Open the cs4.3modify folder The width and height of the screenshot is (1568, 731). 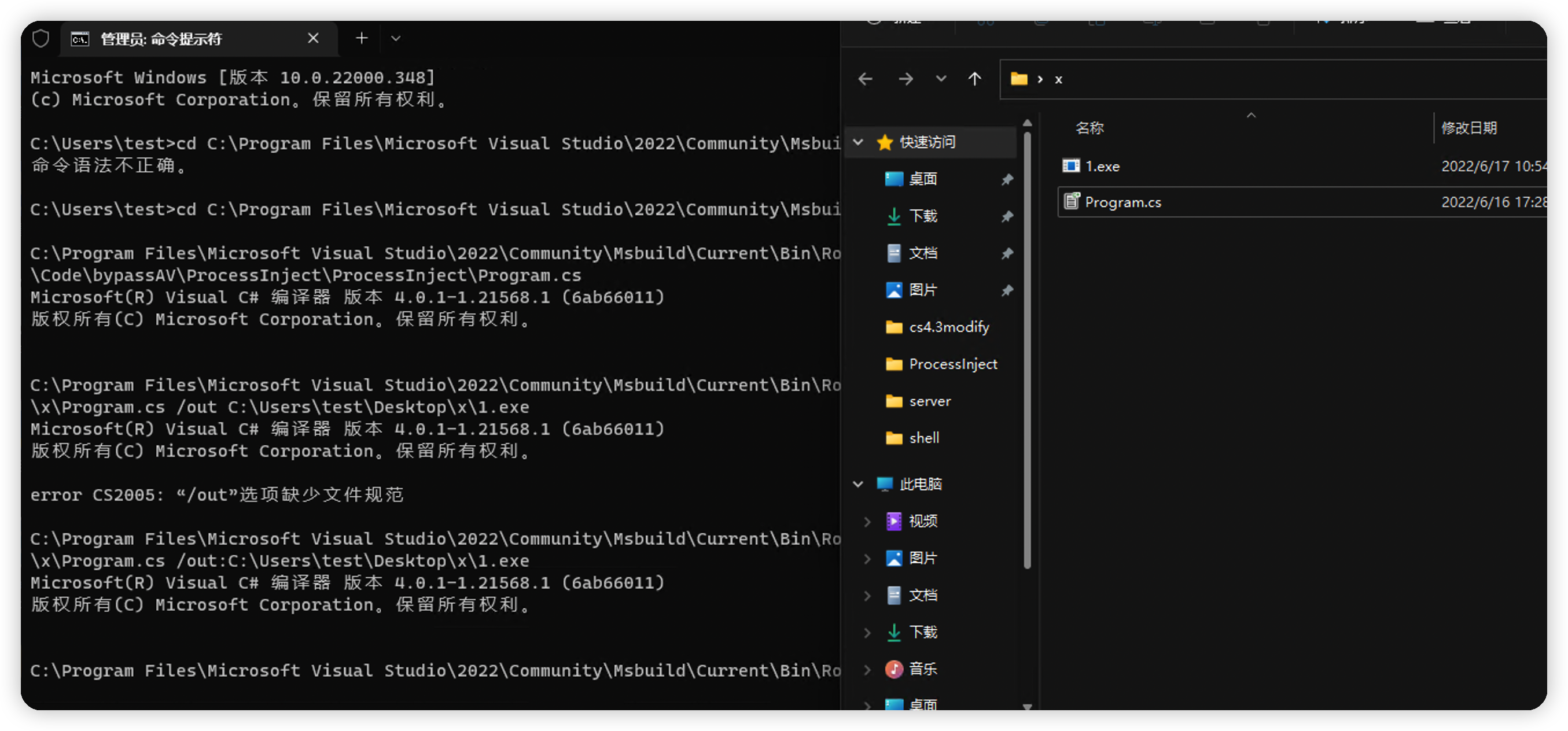click(x=948, y=327)
